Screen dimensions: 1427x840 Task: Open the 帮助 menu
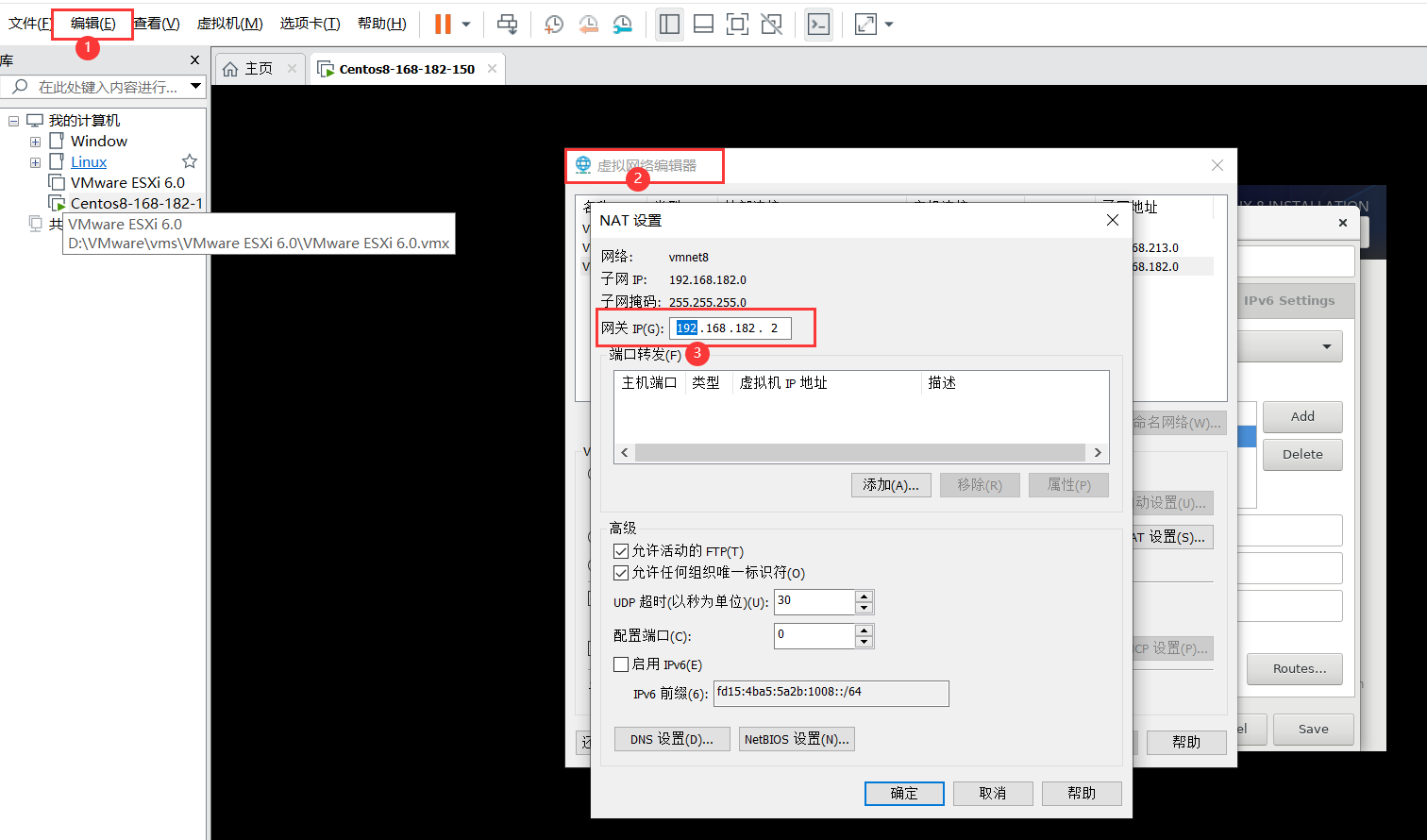pos(381,24)
